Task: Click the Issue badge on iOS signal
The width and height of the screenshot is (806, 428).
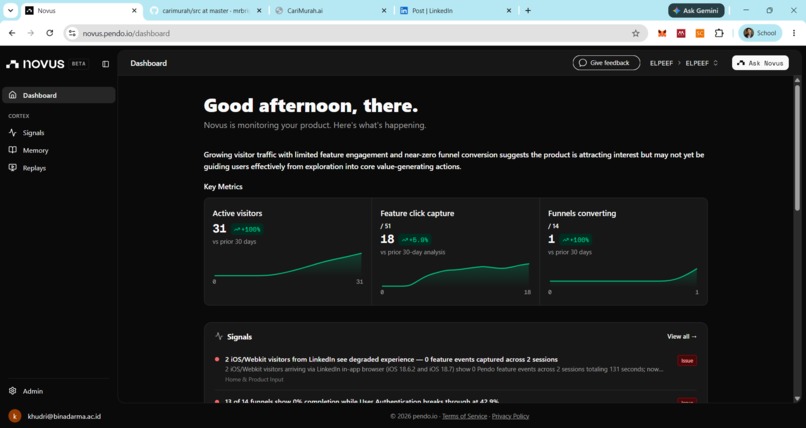Action: tap(687, 361)
